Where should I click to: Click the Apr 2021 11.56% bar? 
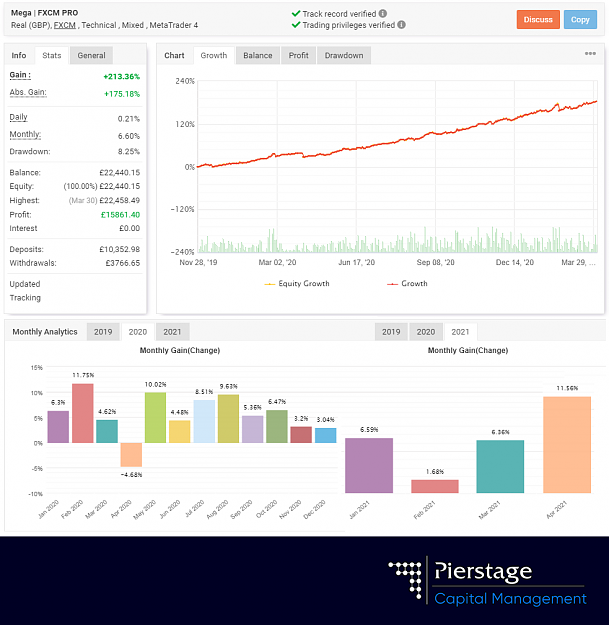coord(567,445)
